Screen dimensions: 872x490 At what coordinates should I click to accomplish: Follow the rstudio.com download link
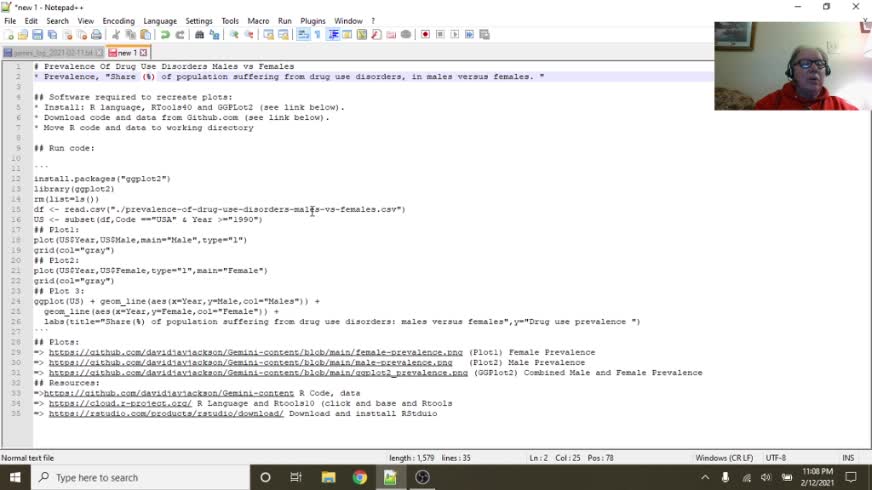(166, 413)
